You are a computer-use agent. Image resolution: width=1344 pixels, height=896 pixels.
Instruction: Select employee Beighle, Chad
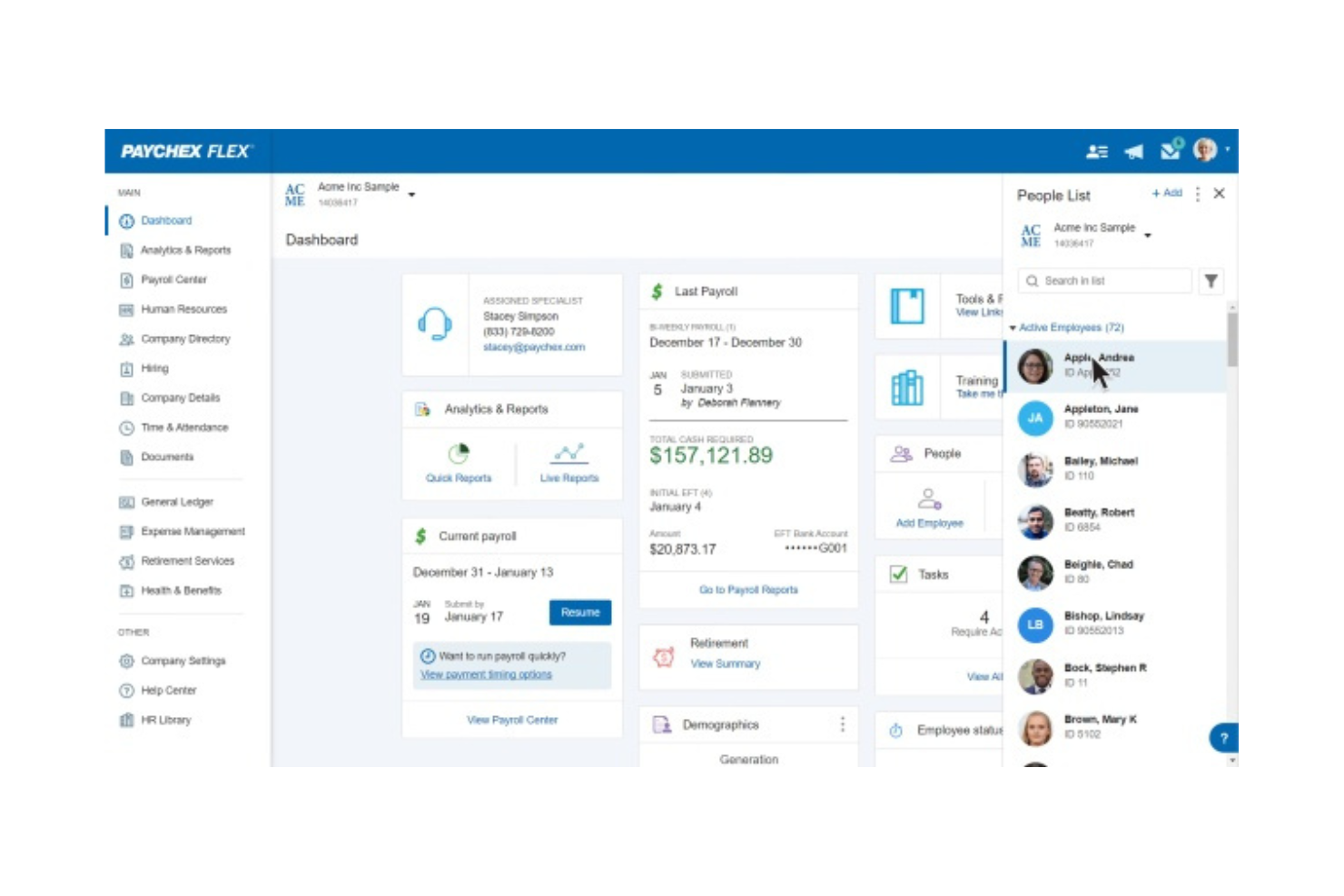click(x=1116, y=573)
